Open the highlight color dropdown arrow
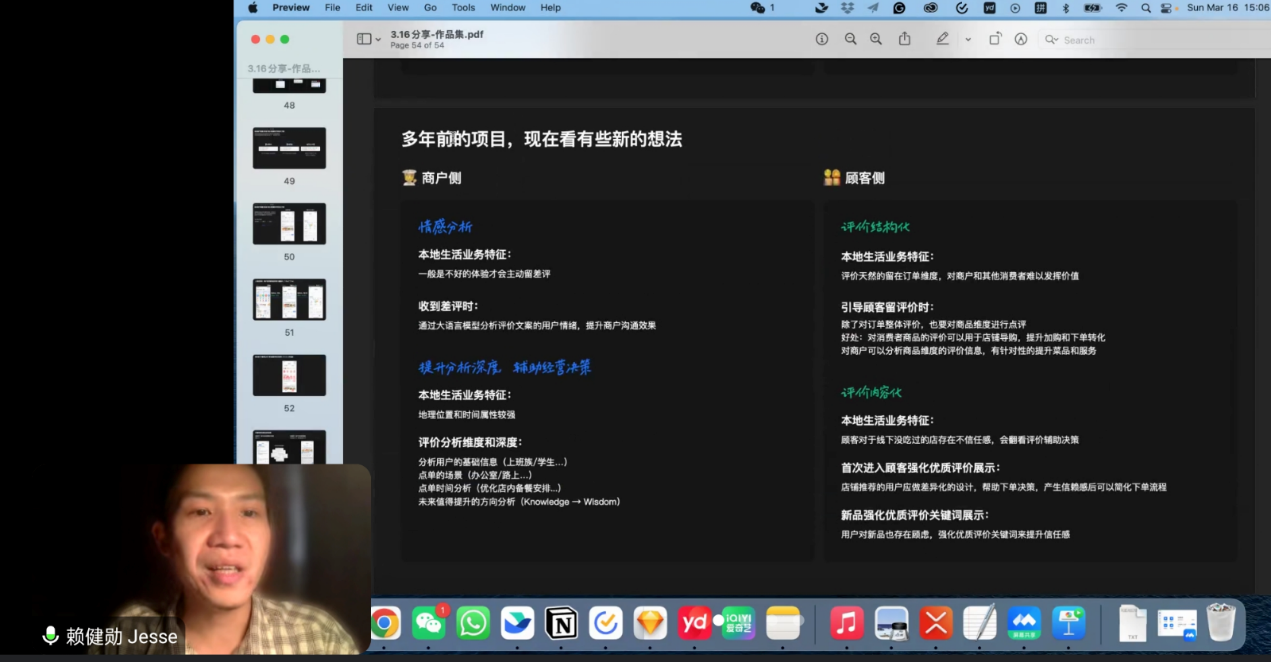This screenshot has width=1271, height=662. point(967,39)
